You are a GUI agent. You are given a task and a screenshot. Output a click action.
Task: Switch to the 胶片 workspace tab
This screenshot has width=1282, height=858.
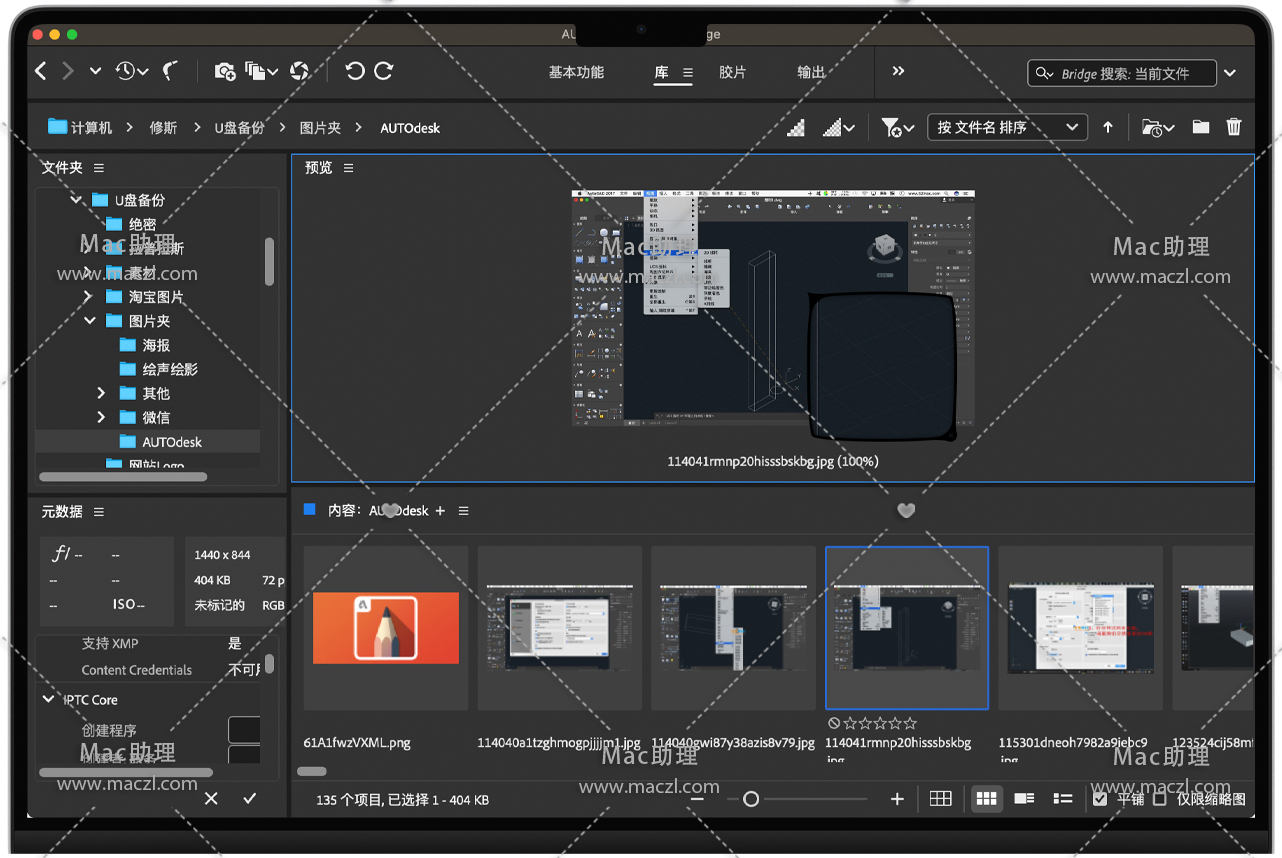tap(732, 72)
